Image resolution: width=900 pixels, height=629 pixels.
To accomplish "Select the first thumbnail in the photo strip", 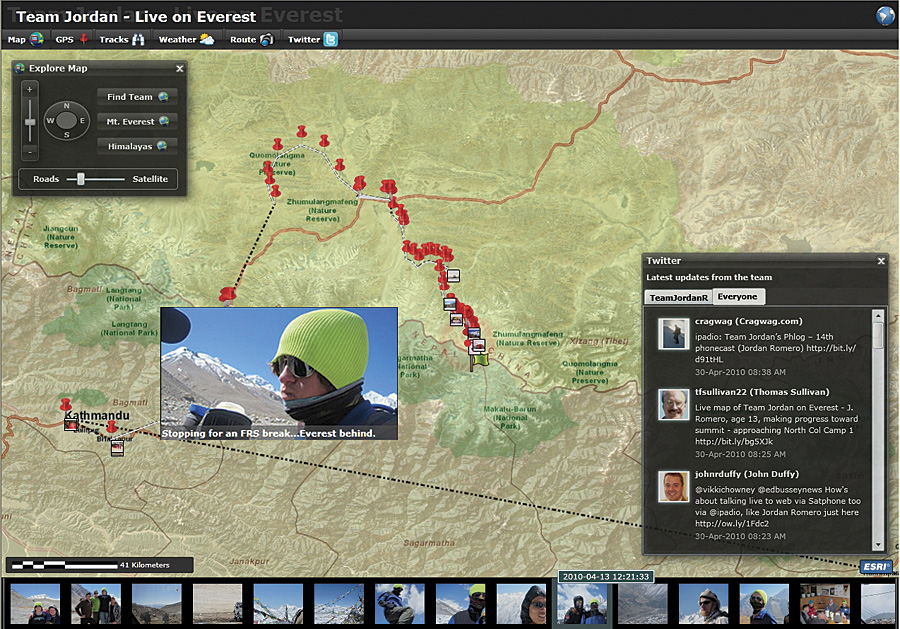I will coord(35,604).
